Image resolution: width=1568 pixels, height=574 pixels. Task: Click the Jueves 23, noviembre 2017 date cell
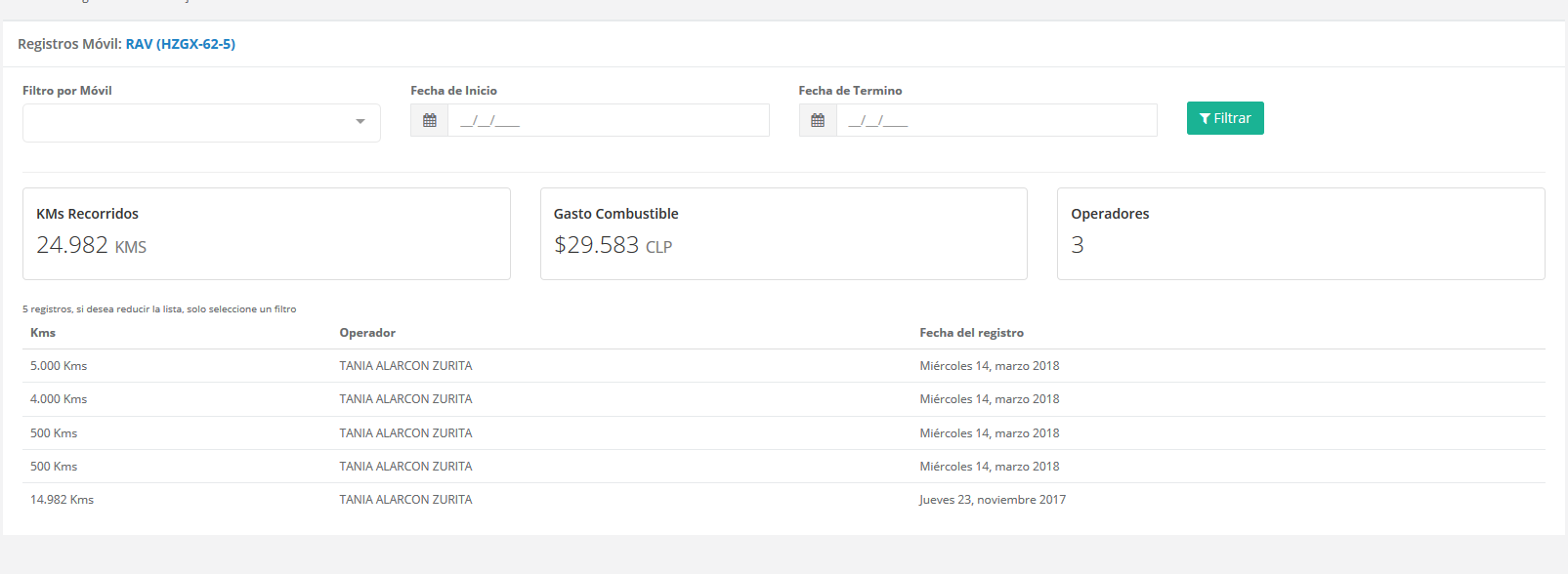(x=992, y=500)
